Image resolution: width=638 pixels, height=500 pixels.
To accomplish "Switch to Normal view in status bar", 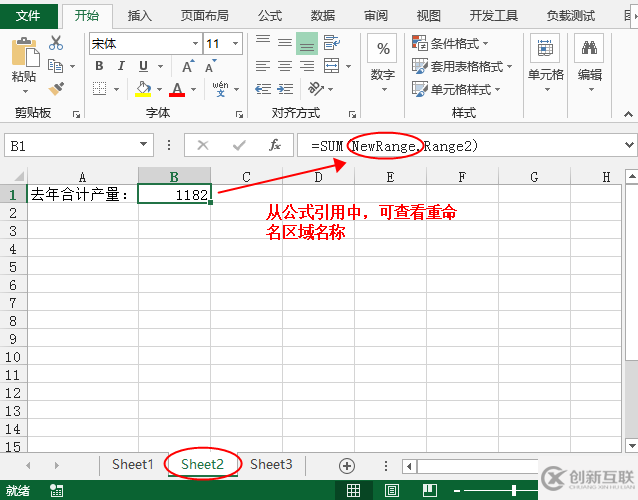I will [x=353, y=490].
